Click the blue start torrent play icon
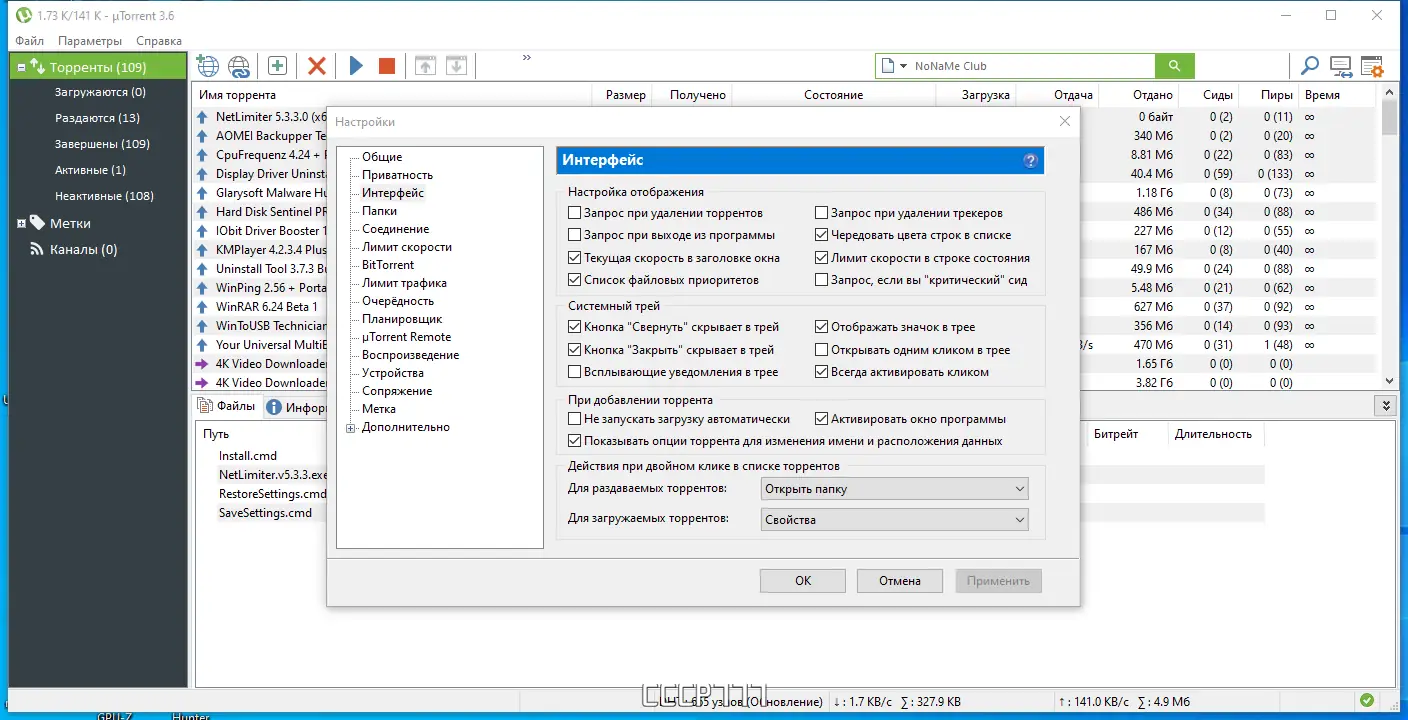The height and width of the screenshot is (720, 1408). pos(356,66)
